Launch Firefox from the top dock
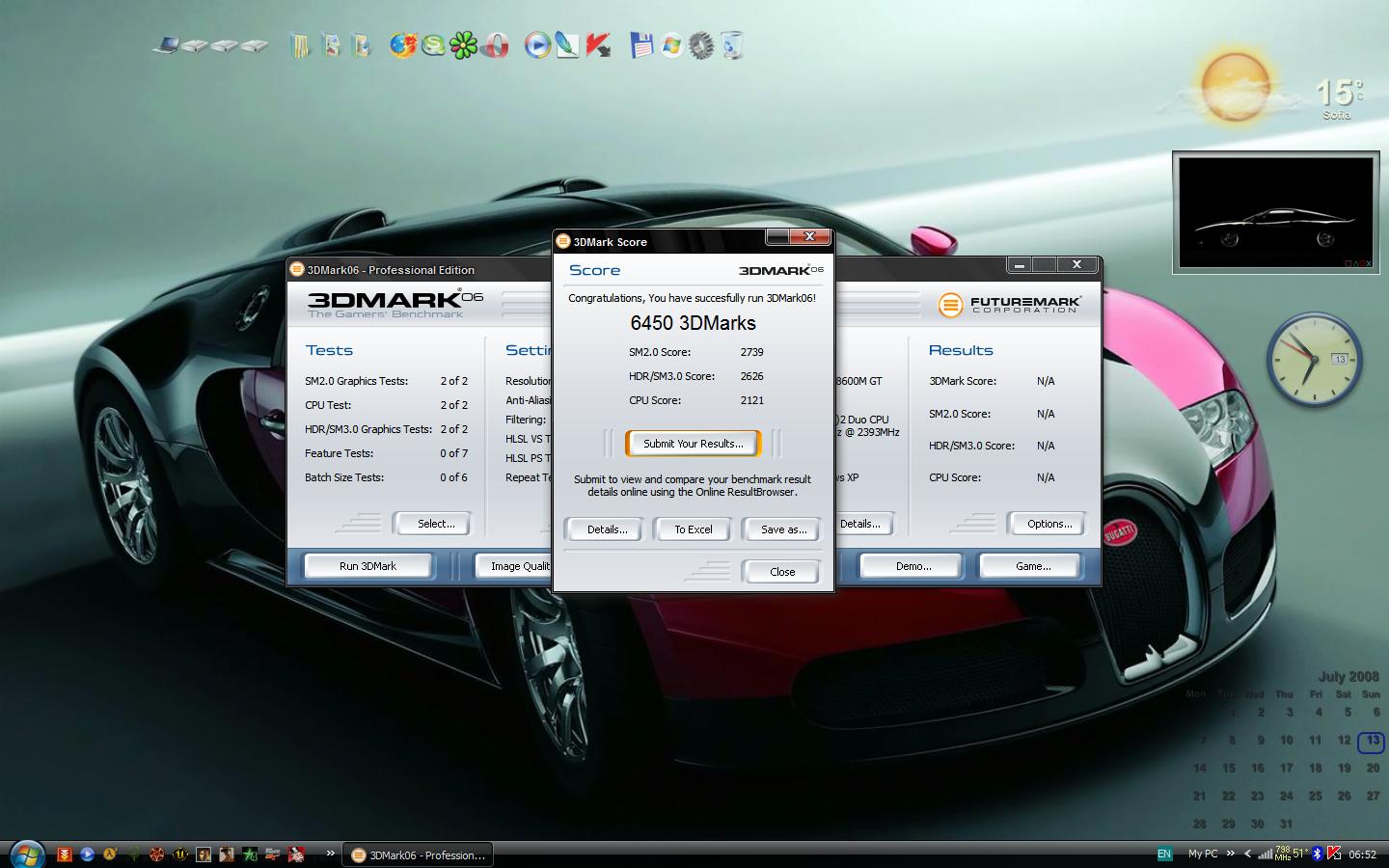 [402, 44]
